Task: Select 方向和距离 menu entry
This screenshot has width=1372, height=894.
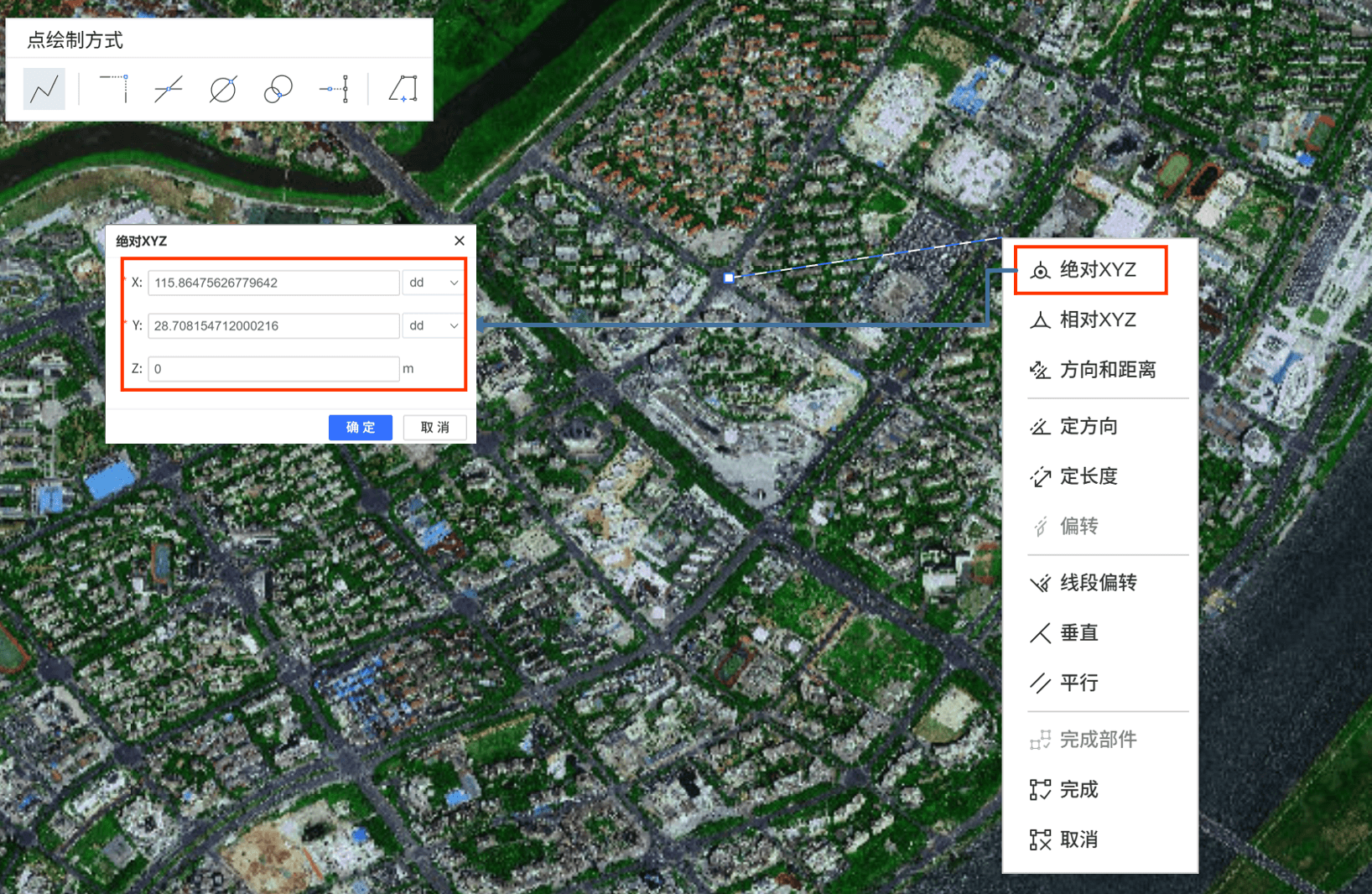Action: (1107, 370)
